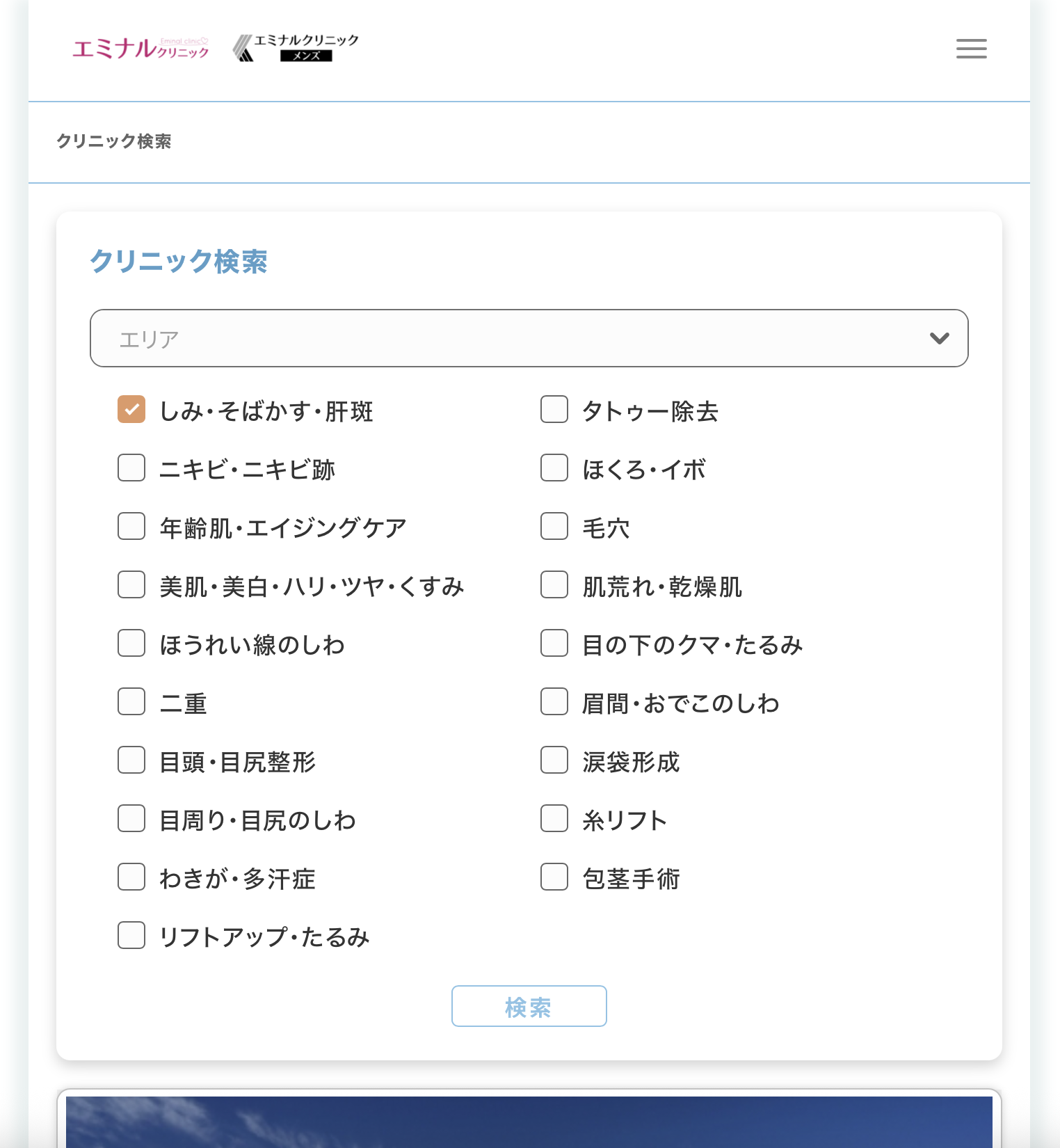This screenshot has width=1060, height=1148.
Task: Check the 包茎手術 checkbox
Action: tap(554, 877)
